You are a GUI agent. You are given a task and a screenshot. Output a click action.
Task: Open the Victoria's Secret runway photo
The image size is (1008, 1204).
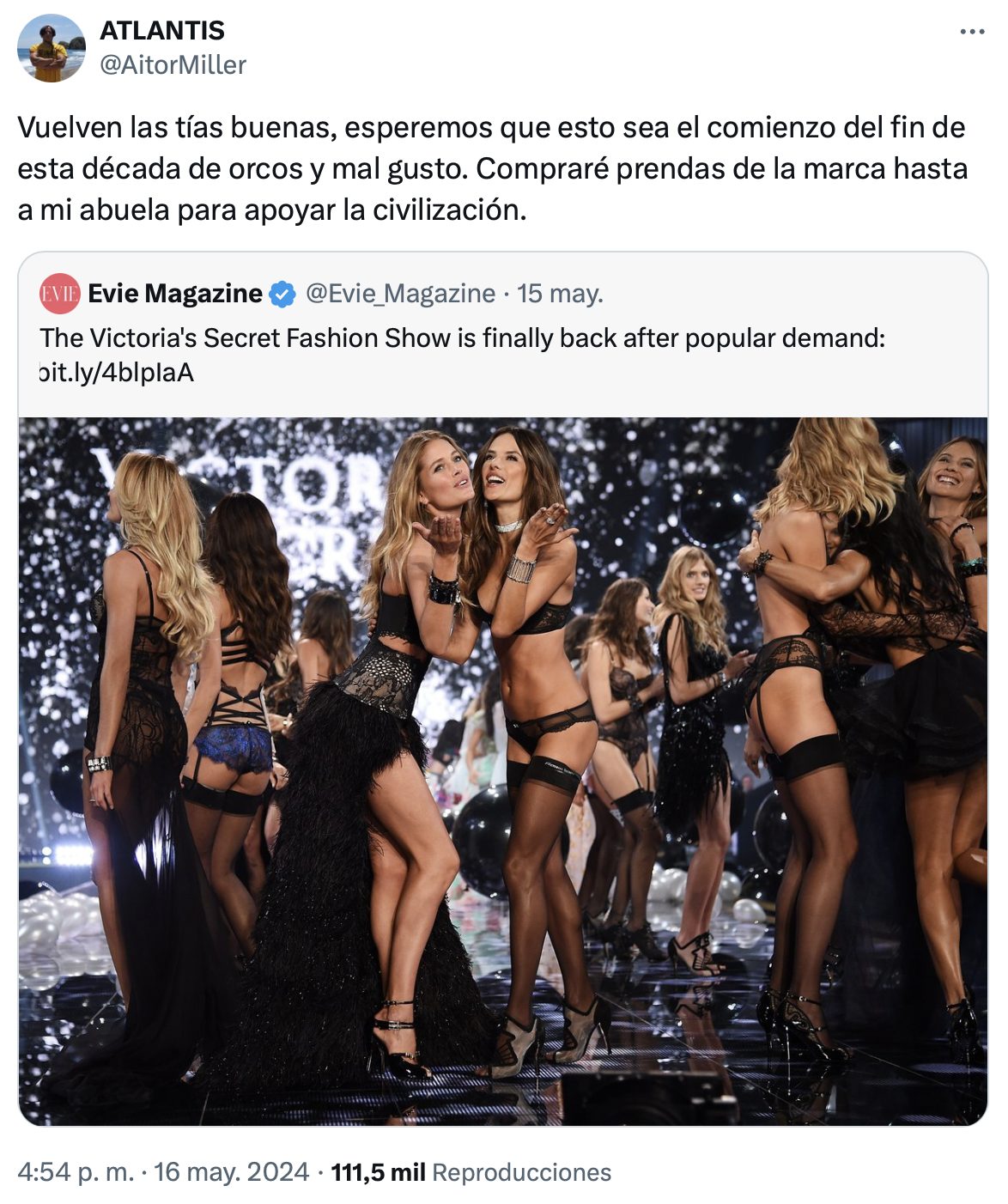tap(503, 771)
